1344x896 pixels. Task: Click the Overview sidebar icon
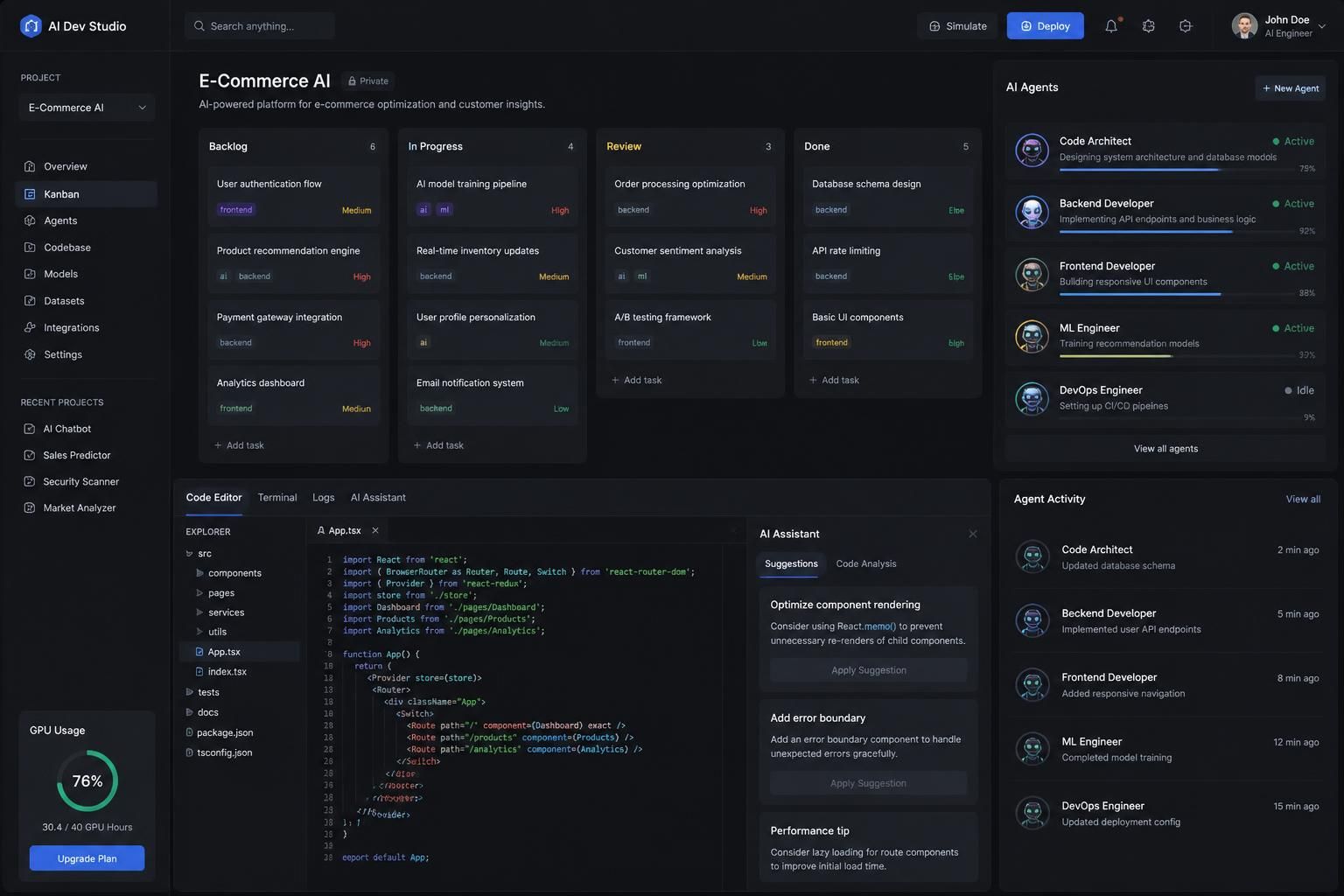tap(30, 166)
